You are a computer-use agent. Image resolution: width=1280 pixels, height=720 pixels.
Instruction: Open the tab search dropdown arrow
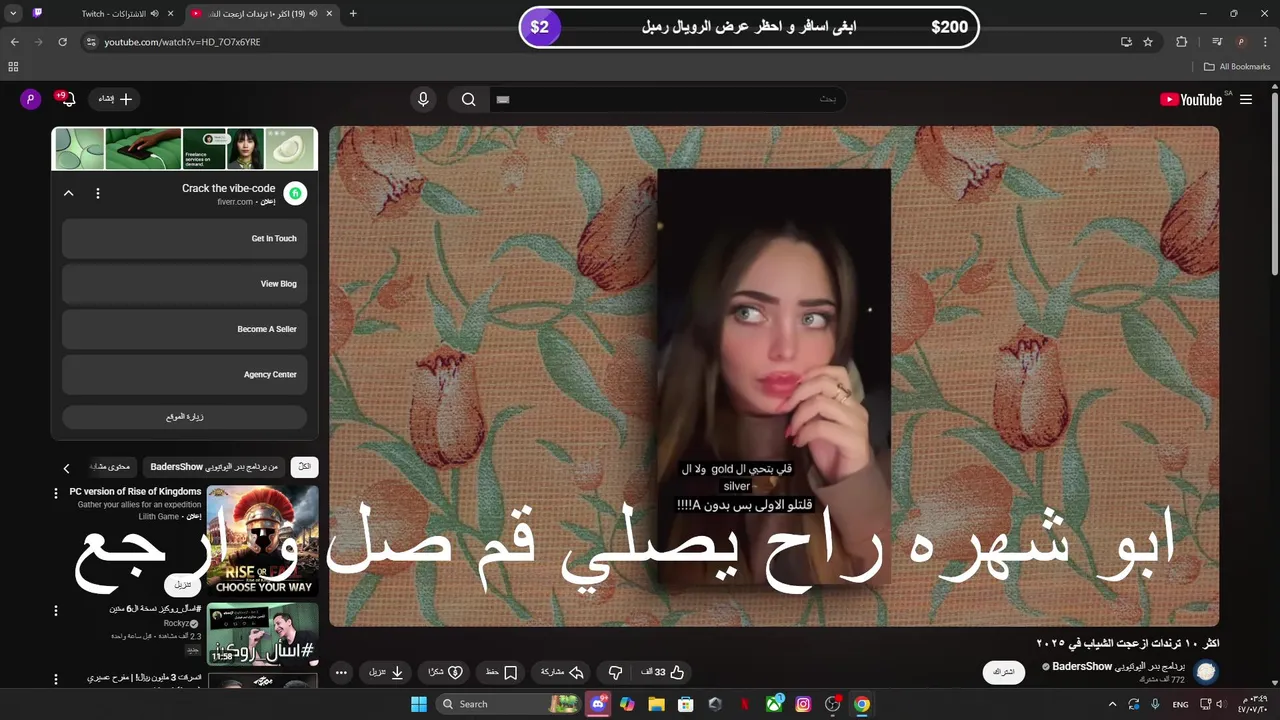(x=13, y=13)
